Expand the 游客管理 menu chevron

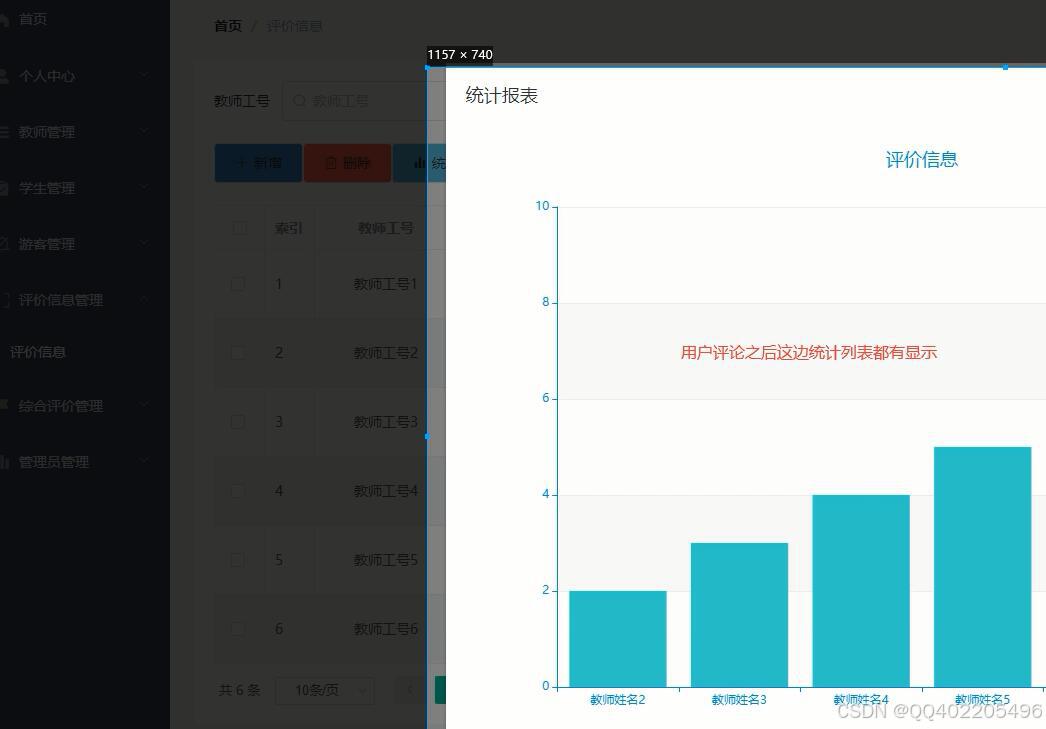pyautogui.click(x=143, y=243)
